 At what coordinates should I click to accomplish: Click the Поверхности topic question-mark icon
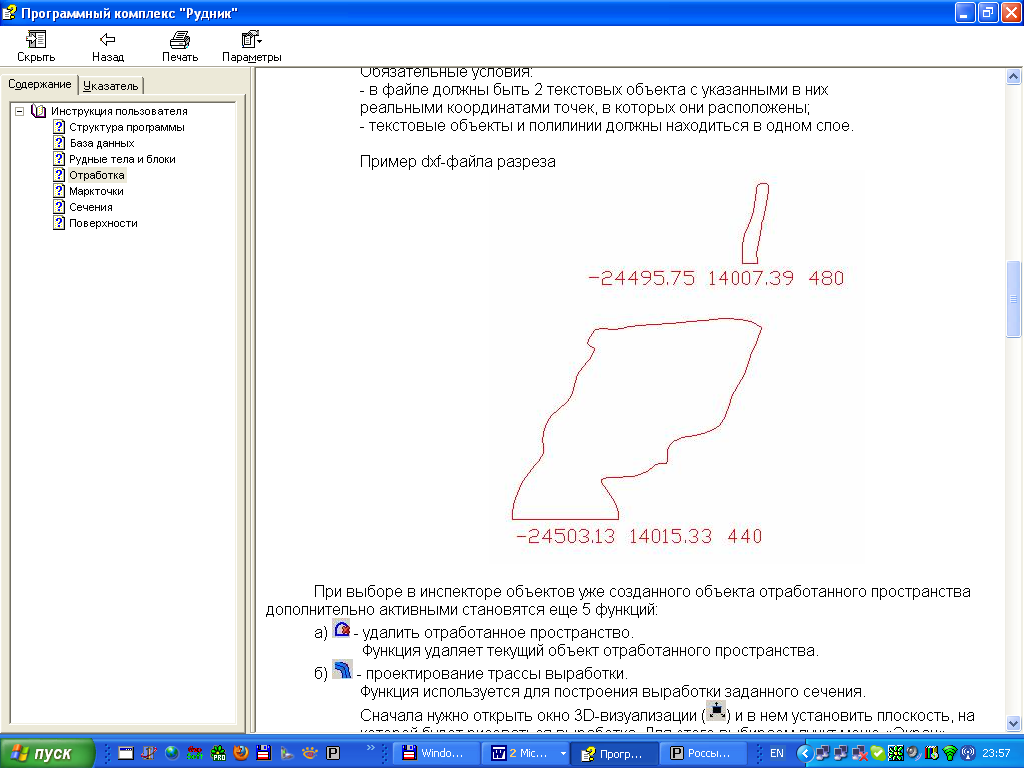click(59, 223)
